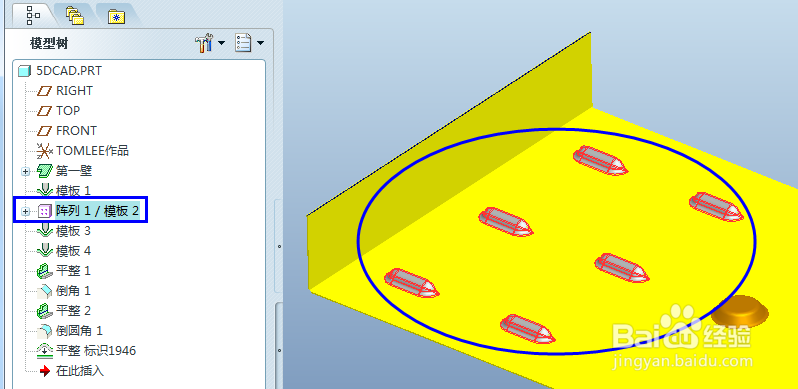This screenshot has width=798, height=389.
Task: Open the model tree Show list icon
Action: tap(244, 44)
